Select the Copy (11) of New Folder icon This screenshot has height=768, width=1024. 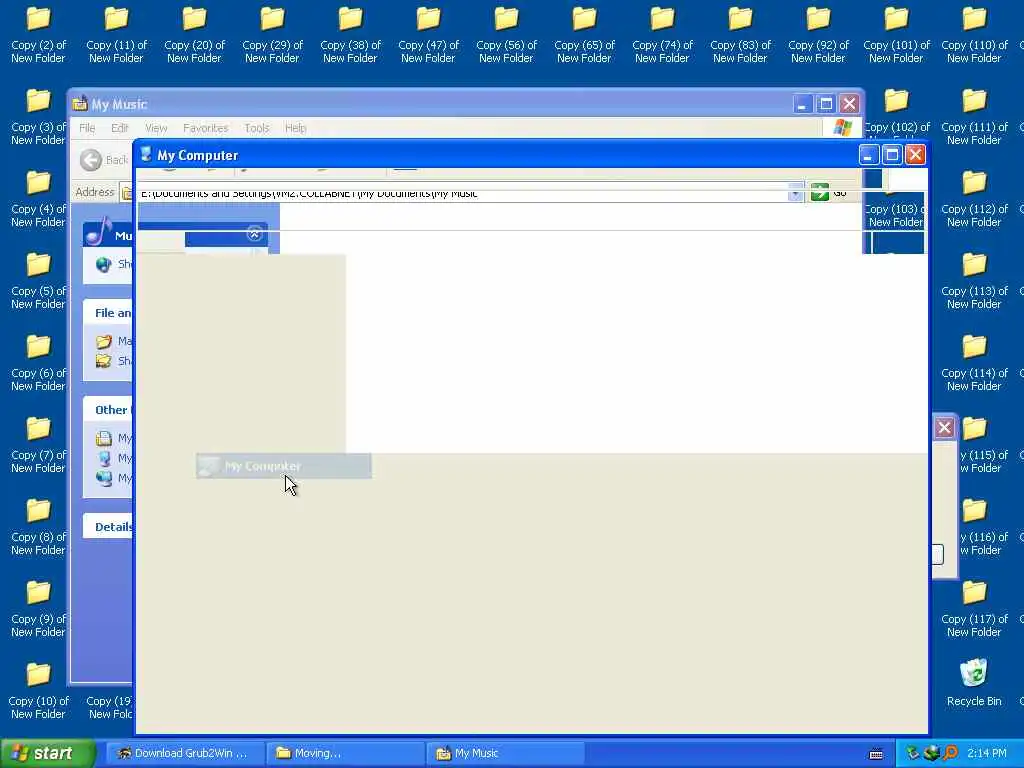point(116,35)
